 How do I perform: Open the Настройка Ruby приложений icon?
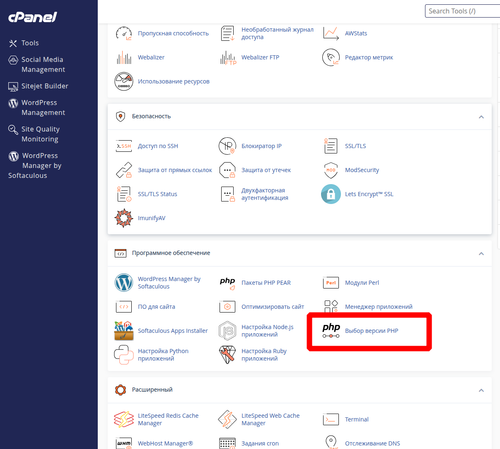(228, 355)
